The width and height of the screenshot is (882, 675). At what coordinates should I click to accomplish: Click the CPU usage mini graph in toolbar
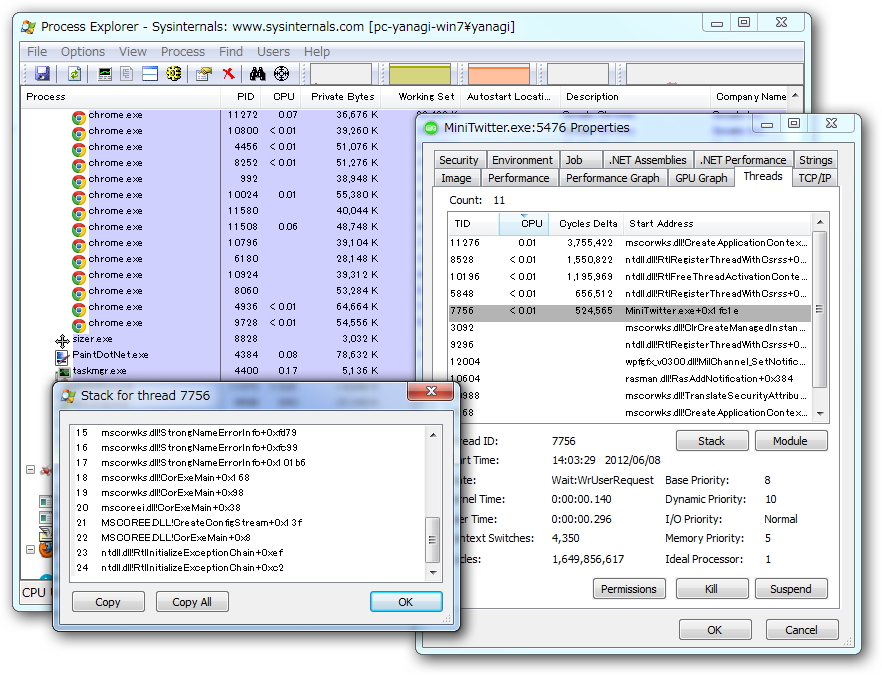pyautogui.click(x=341, y=74)
